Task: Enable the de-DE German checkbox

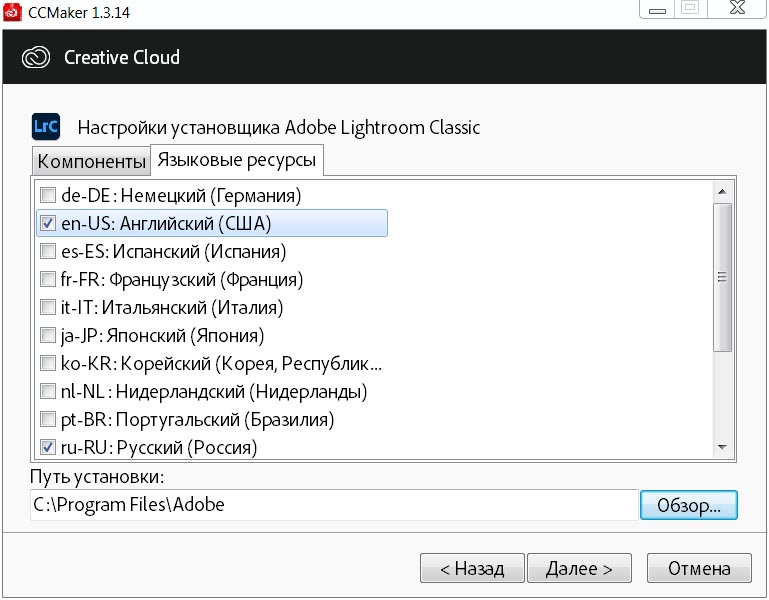Action: pyautogui.click(x=48, y=195)
